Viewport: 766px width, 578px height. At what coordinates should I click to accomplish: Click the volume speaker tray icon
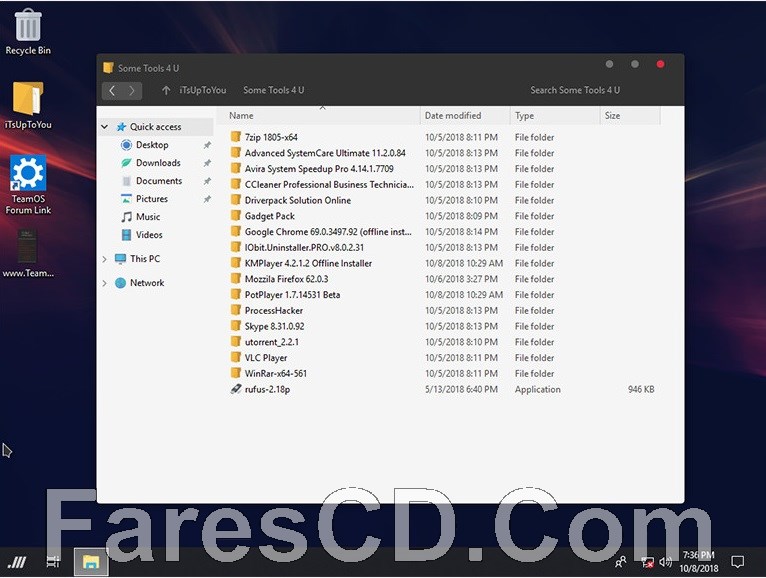(x=665, y=562)
